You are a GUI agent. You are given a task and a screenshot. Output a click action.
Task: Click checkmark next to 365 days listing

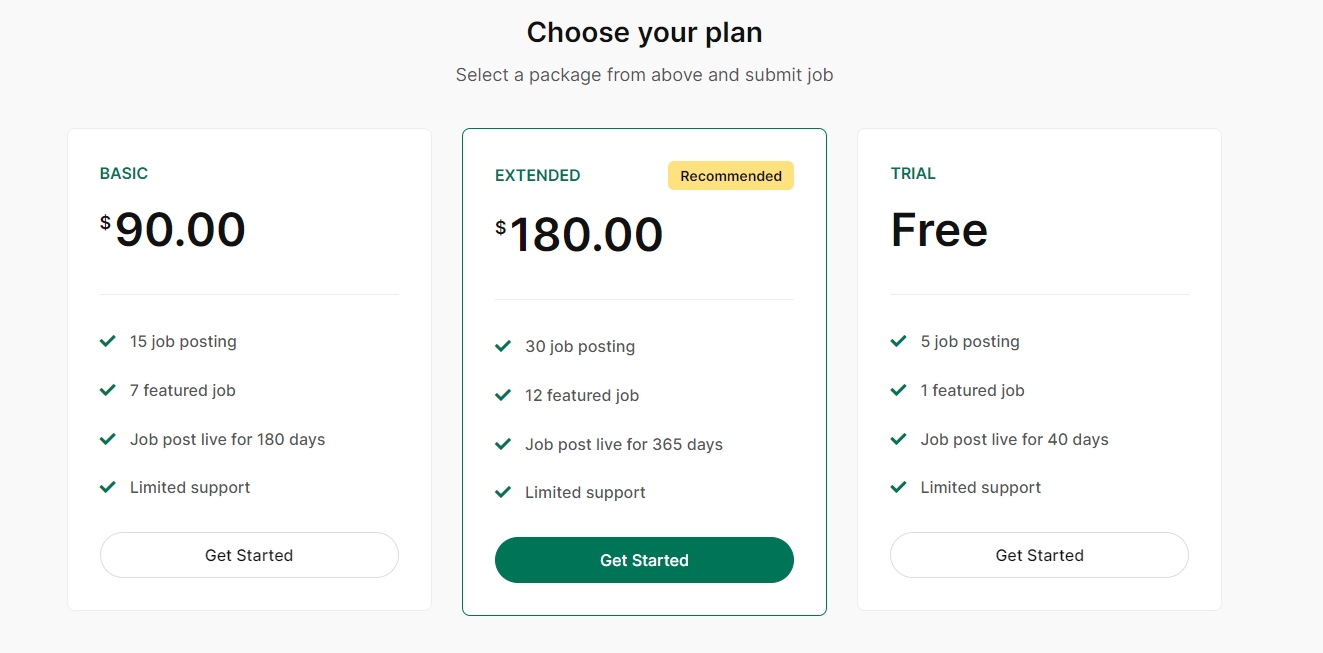(x=503, y=444)
